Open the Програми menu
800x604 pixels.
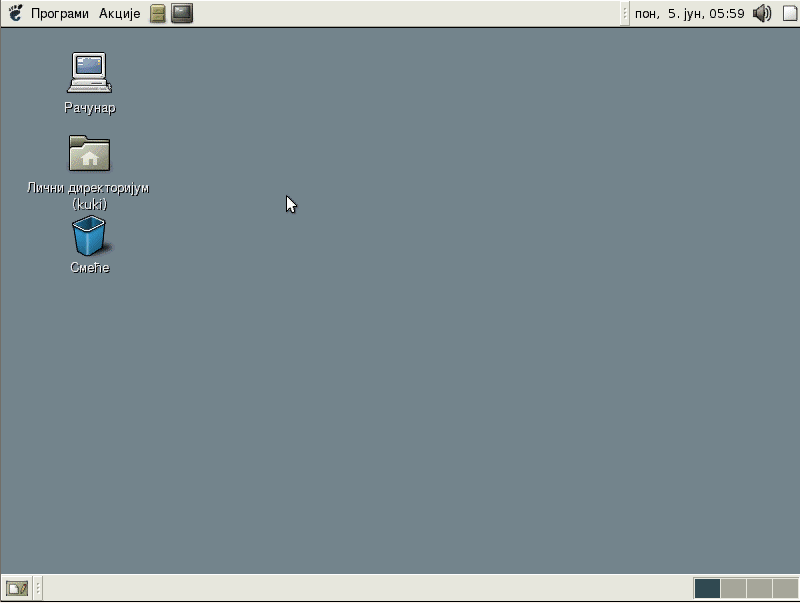coord(60,14)
